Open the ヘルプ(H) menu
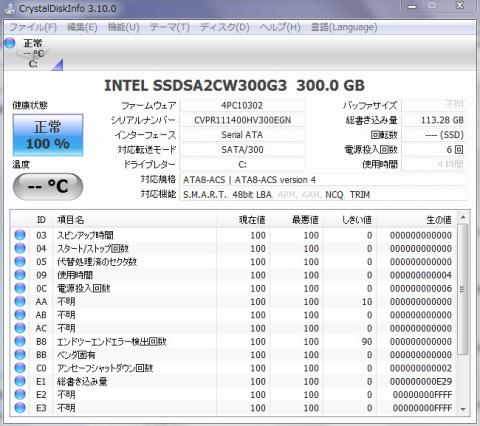The image size is (480, 426). click(x=280, y=27)
